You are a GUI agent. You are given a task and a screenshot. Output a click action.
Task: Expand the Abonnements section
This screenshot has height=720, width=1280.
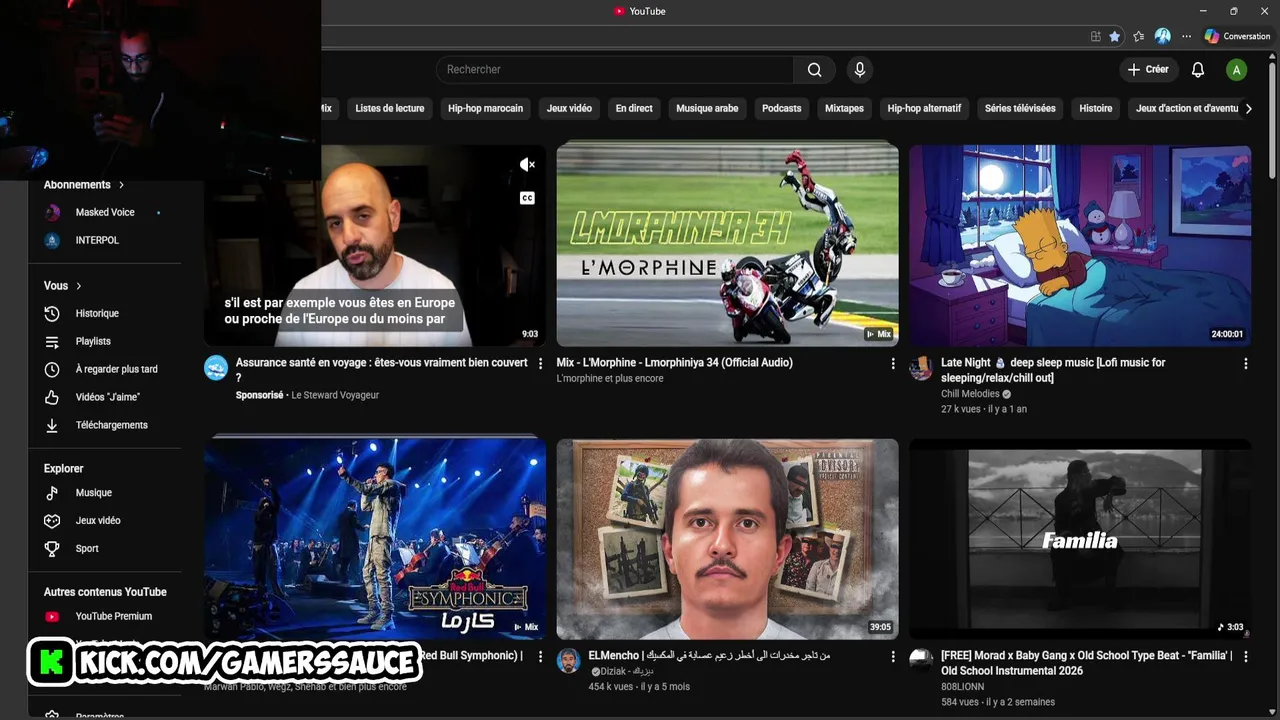[x=84, y=185]
